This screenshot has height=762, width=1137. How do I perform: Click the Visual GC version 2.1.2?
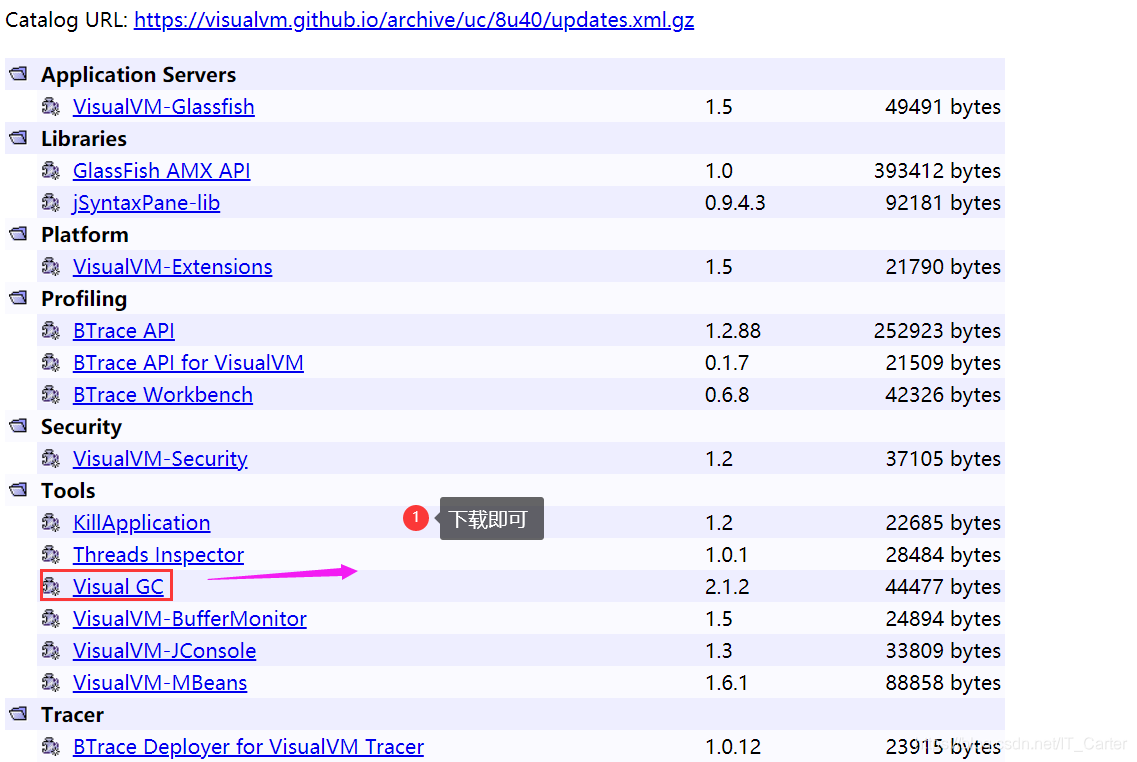(x=727, y=587)
